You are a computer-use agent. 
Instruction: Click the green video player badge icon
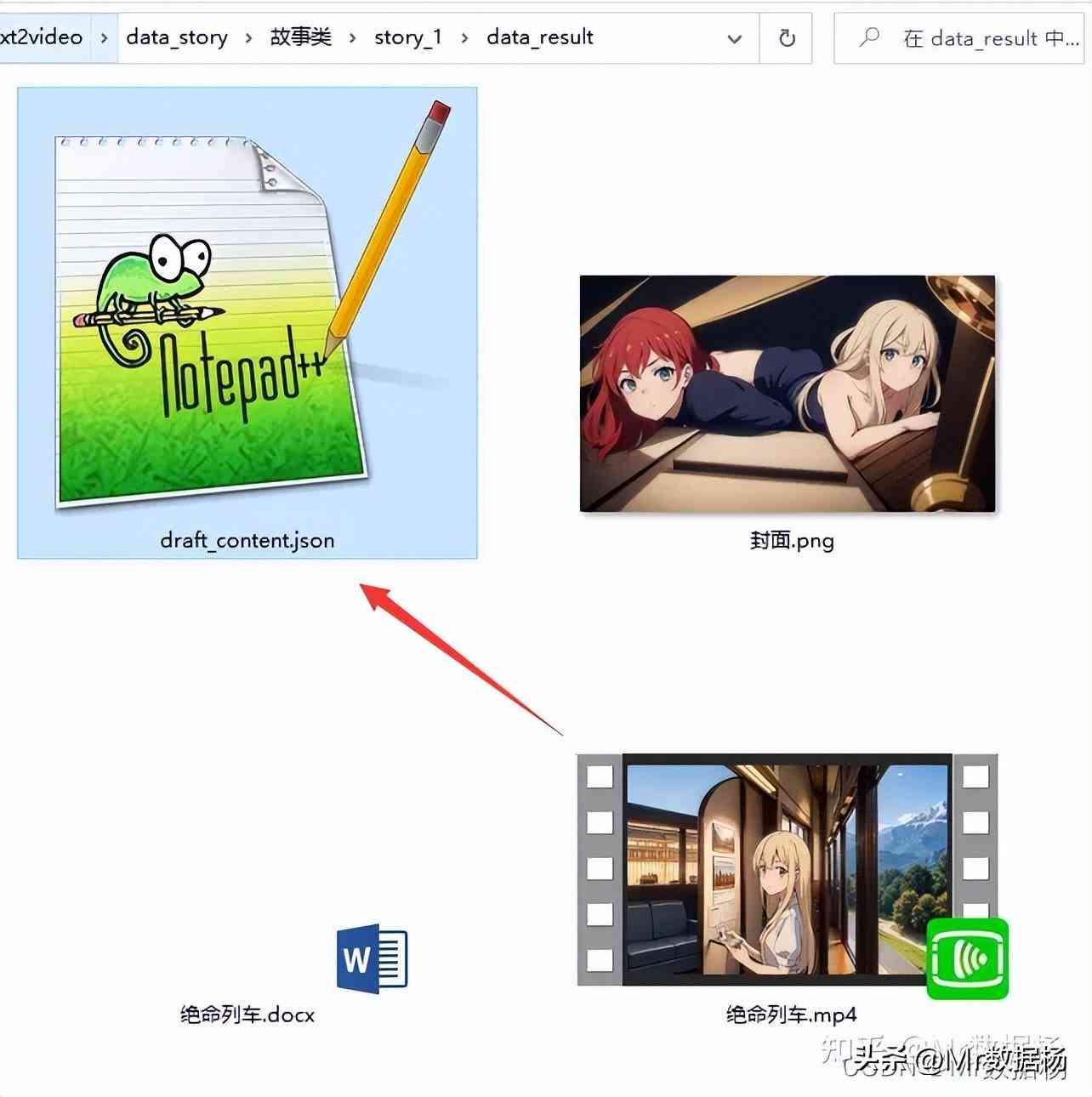coord(968,958)
